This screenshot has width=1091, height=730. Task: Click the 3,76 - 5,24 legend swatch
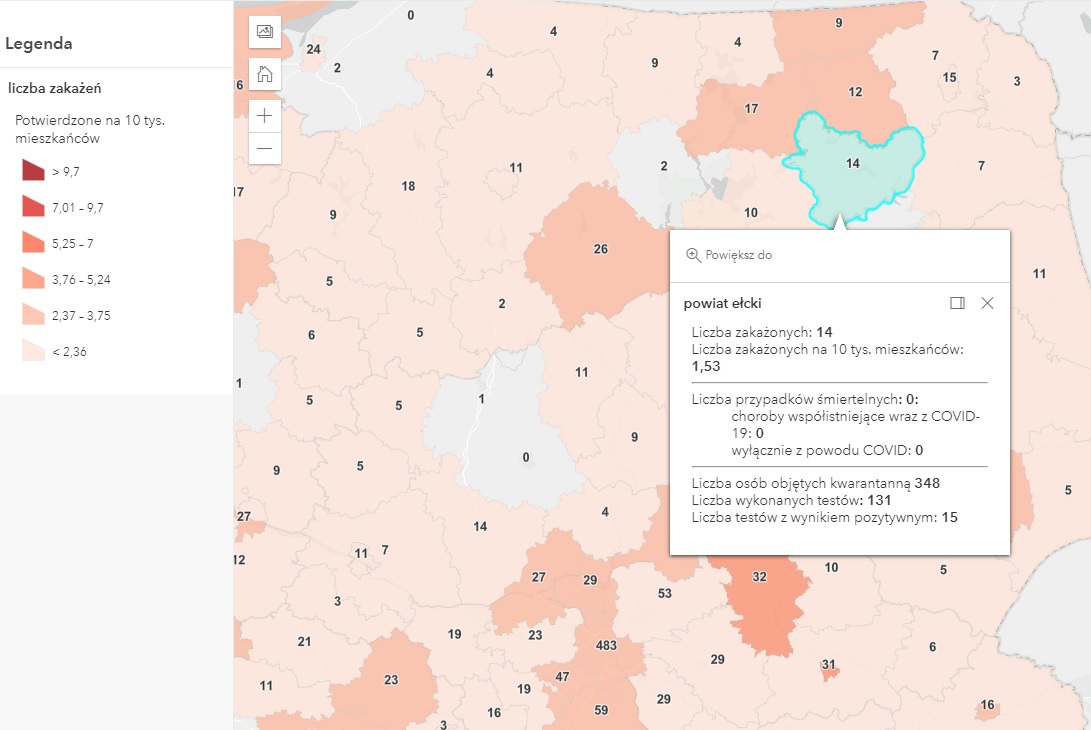pos(33,279)
